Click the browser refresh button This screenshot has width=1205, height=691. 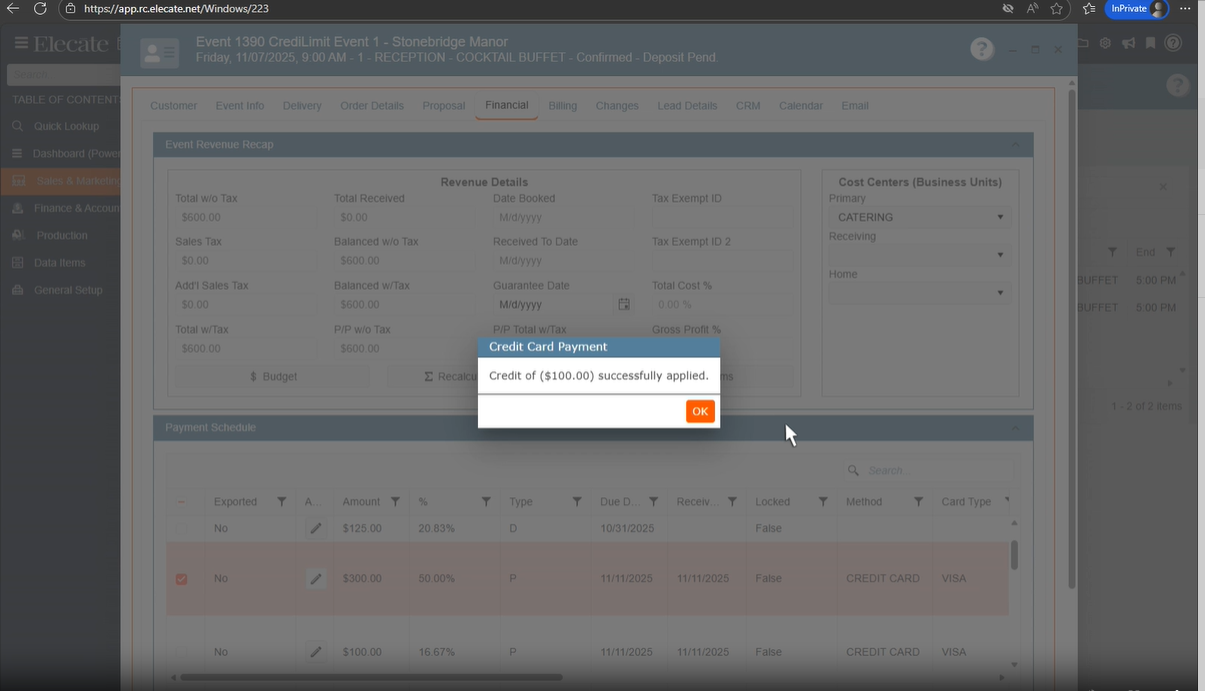pos(40,9)
